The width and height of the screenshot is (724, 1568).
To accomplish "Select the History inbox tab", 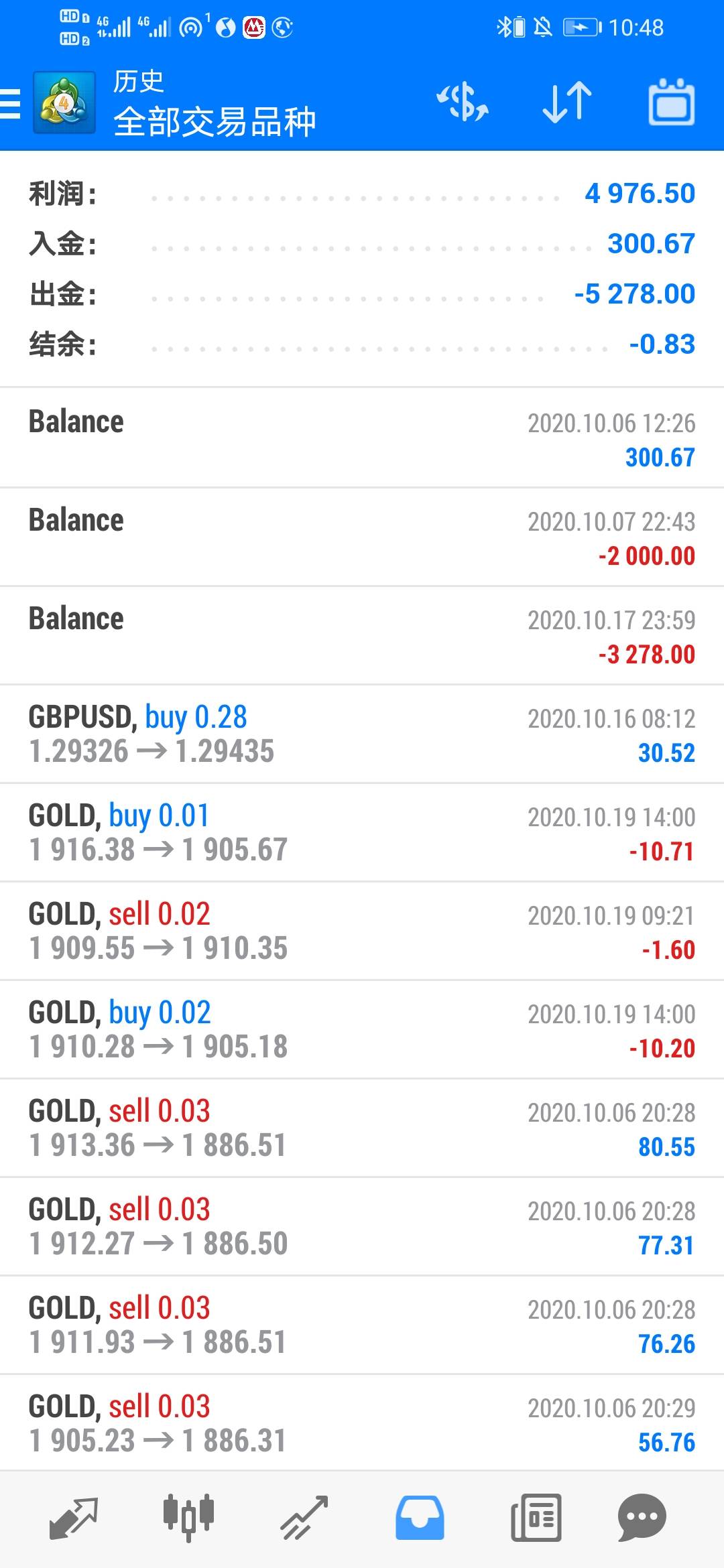I will [x=420, y=1517].
